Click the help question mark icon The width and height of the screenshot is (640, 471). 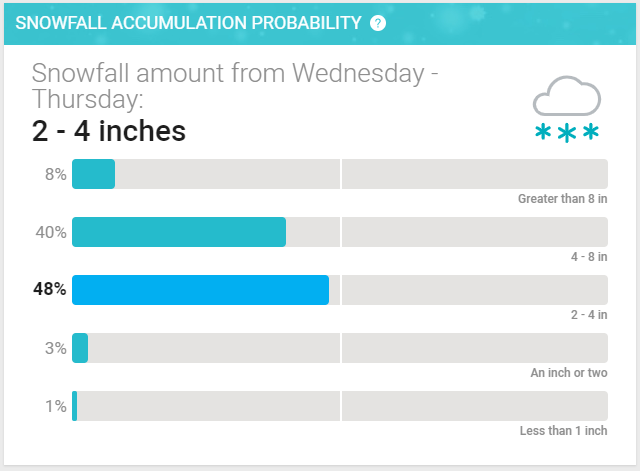click(378, 23)
